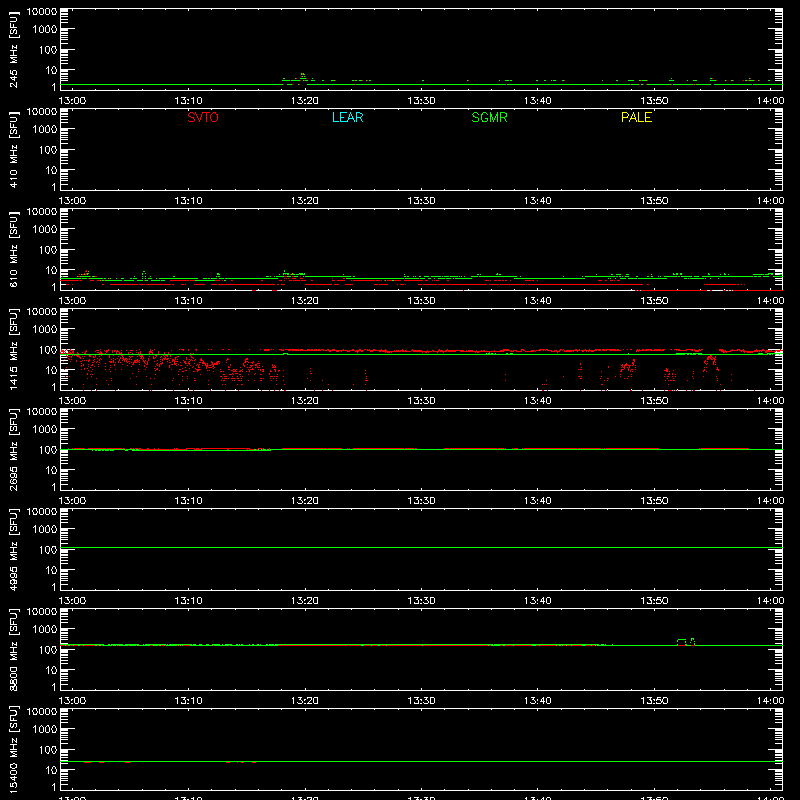
Task: Select the 245 MHz [SFU] axis title
Action: [x=13, y=49]
